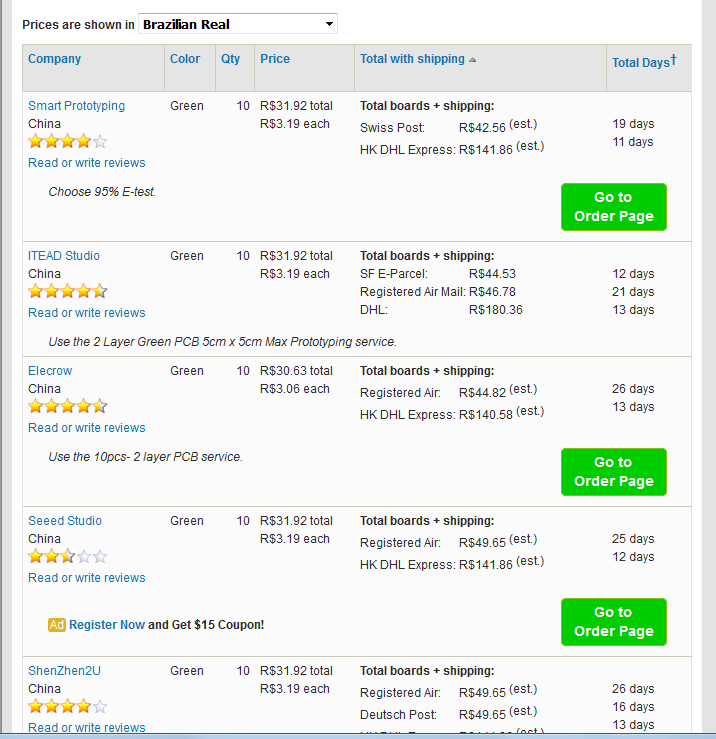Click the Total with shipping sort header
Viewport: 716px width, 739px height.
click(412, 59)
